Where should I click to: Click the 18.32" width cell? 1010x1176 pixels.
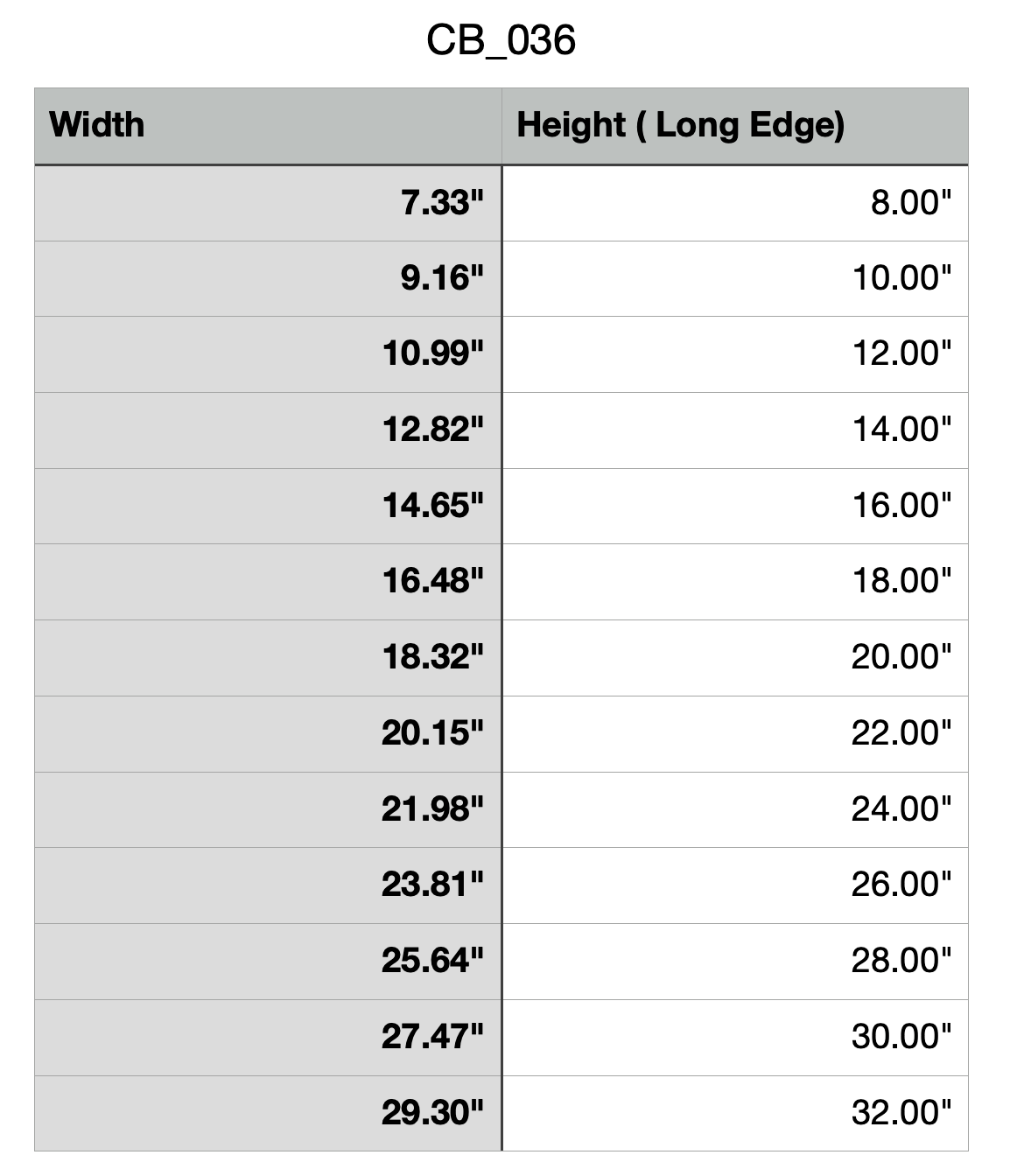tap(433, 657)
